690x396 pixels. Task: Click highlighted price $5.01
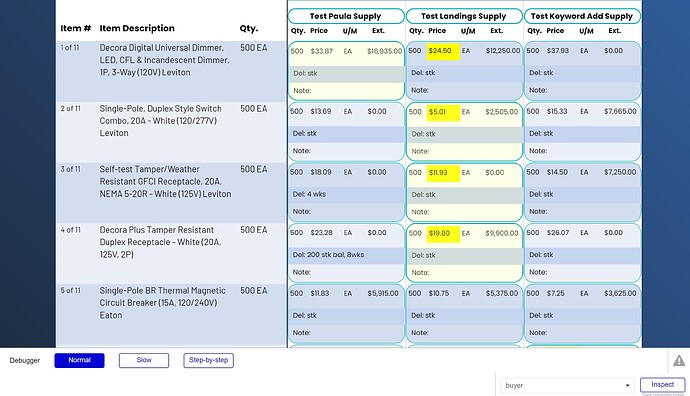click(443, 112)
